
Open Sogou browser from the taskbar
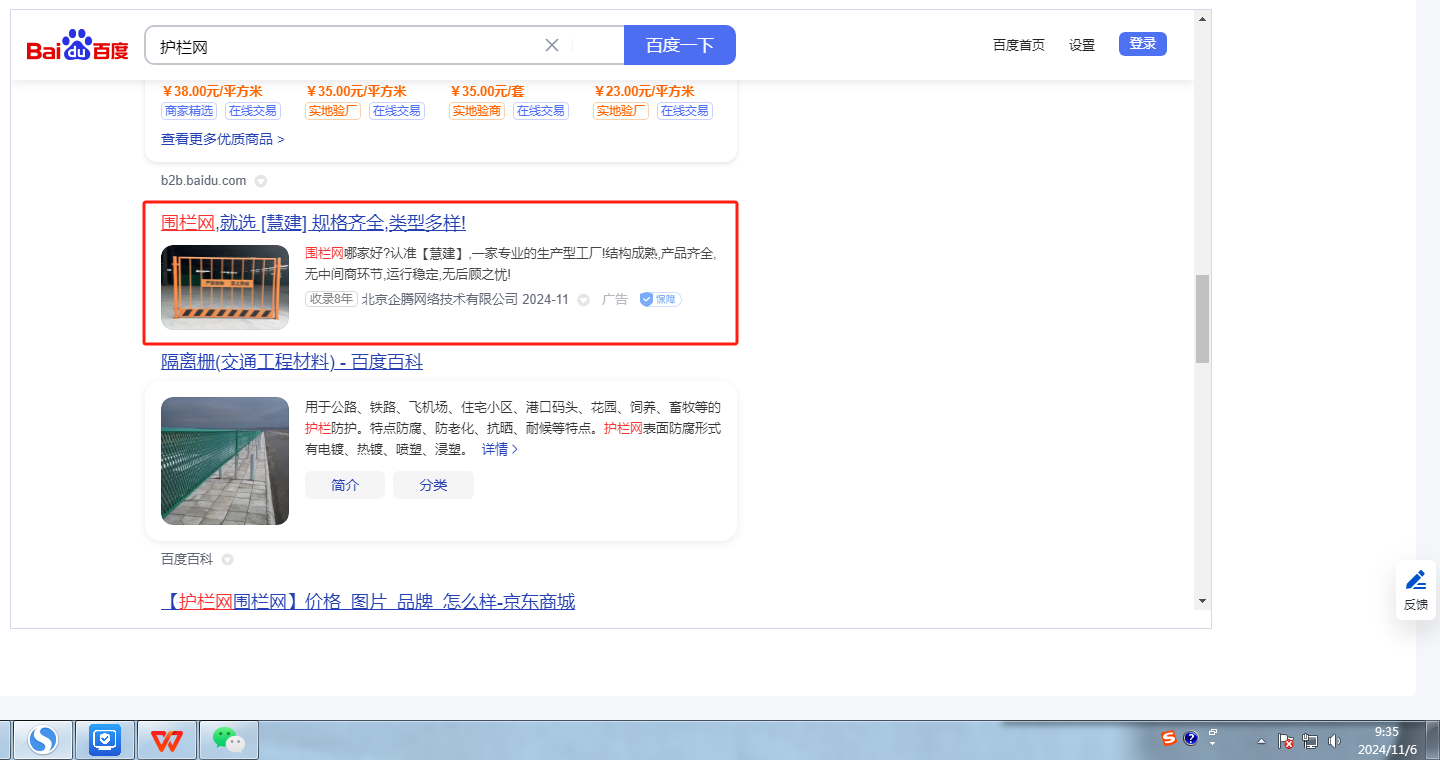43,740
